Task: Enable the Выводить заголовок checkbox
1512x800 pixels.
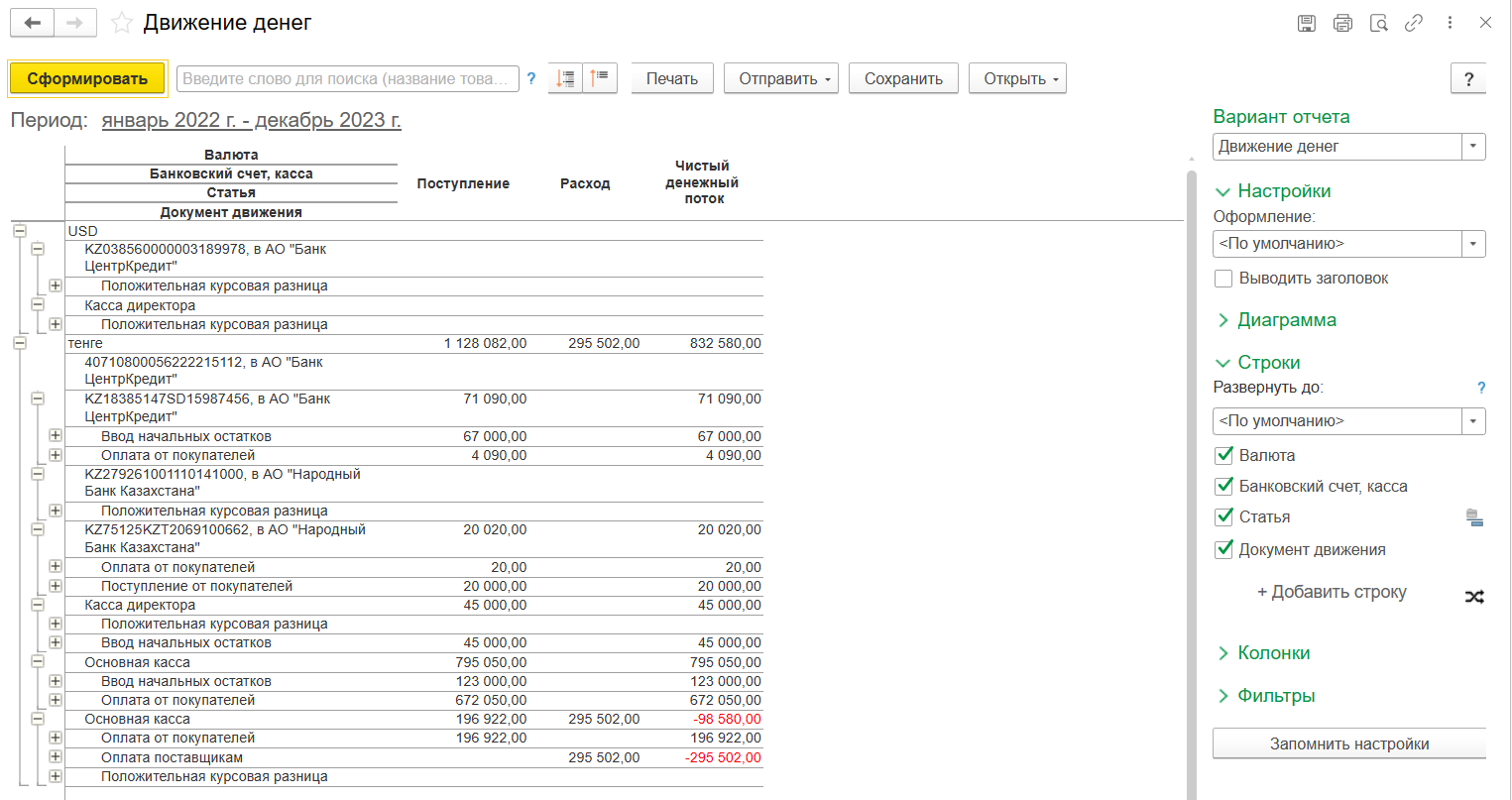Action: point(1223,279)
